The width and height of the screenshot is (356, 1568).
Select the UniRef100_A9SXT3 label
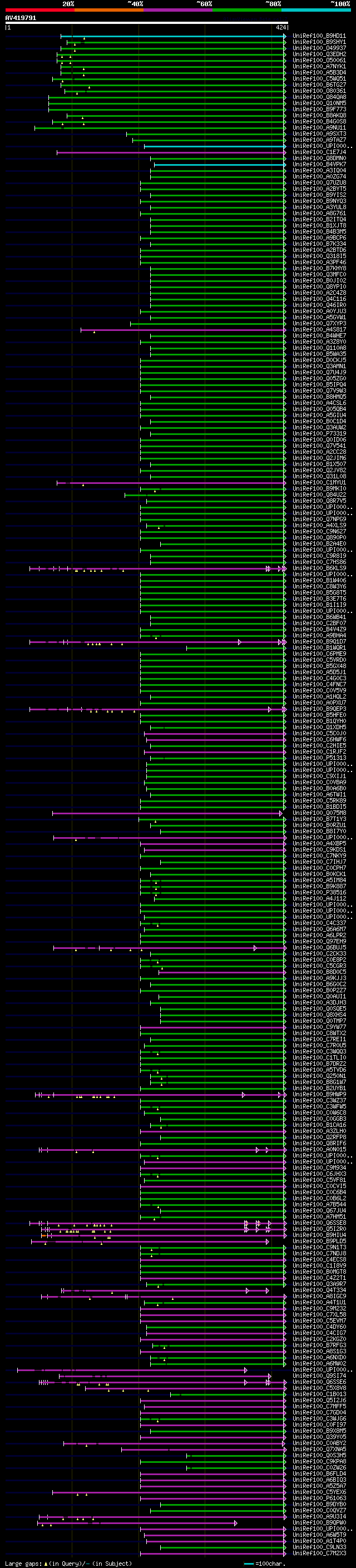(x=319, y=134)
